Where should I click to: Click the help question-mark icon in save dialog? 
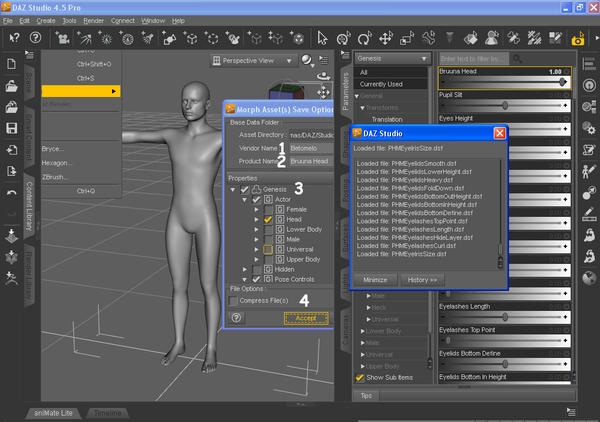click(236, 317)
